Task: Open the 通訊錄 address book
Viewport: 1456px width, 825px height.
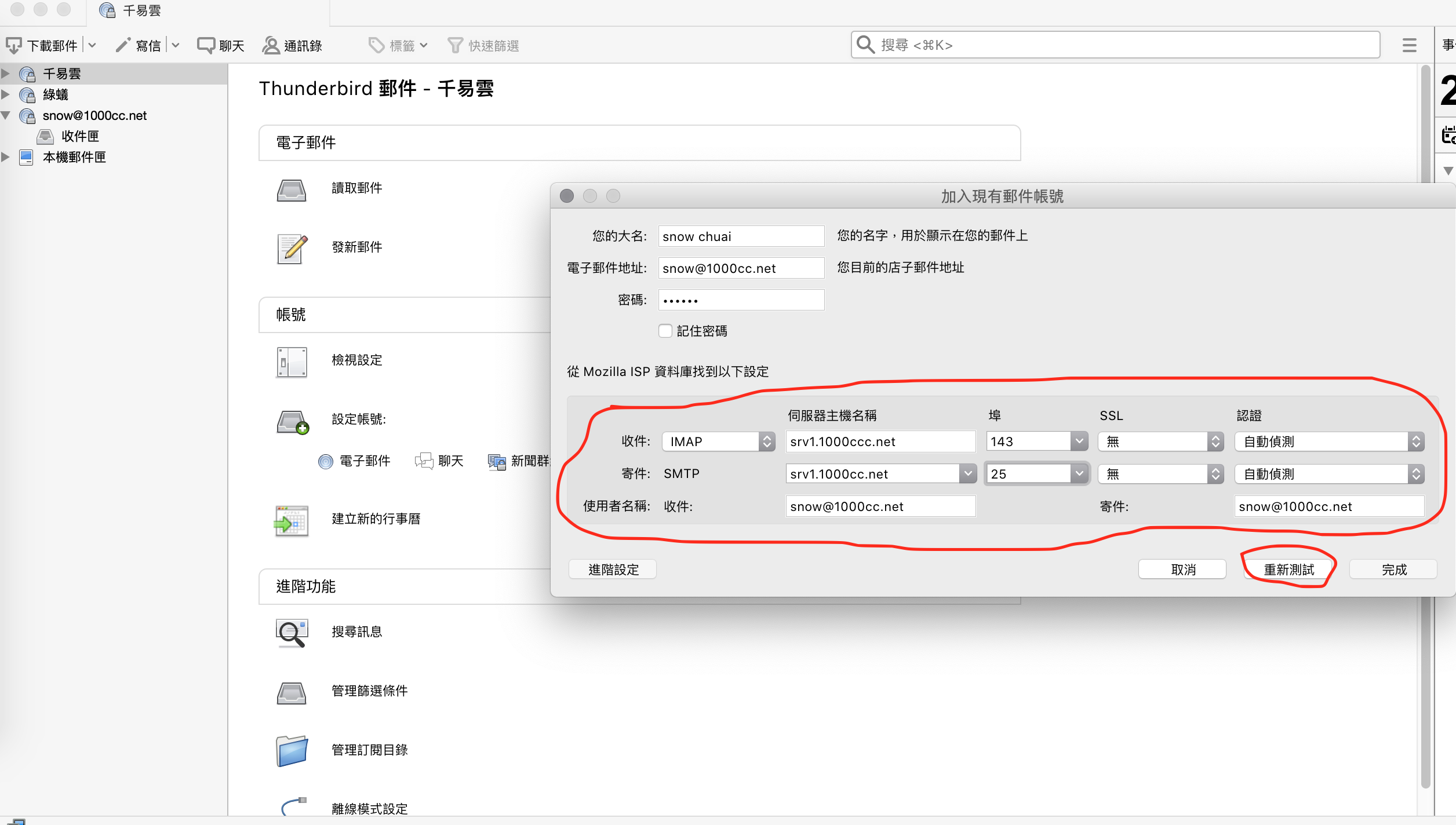Action: (x=292, y=45)
